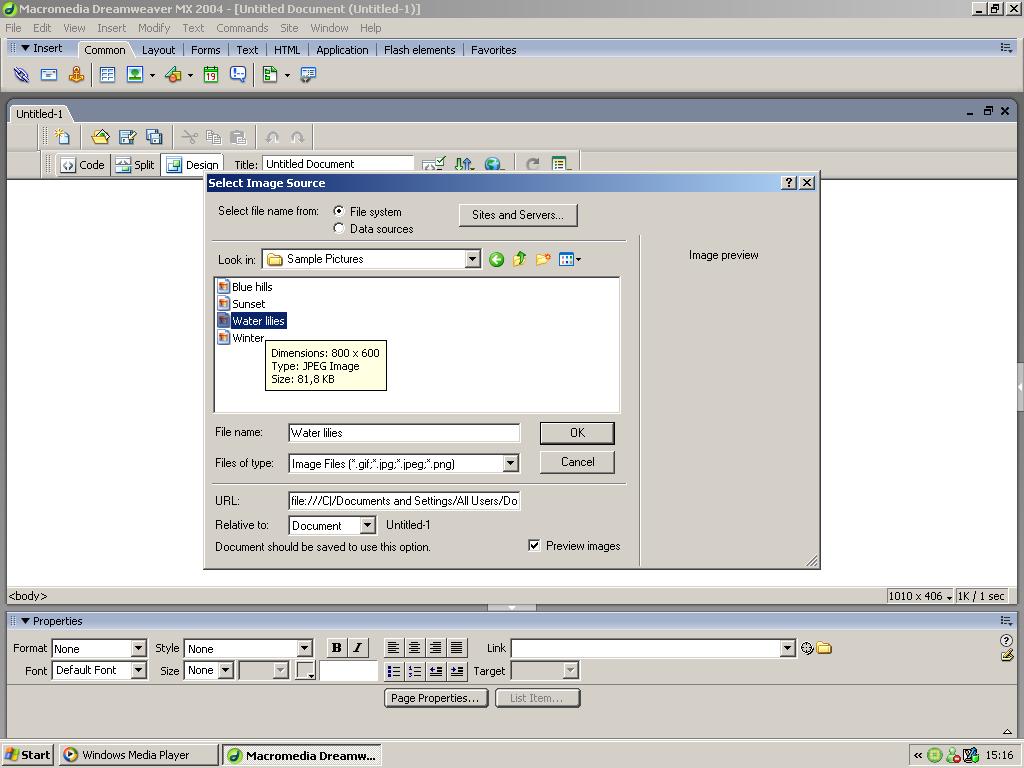1024x768 pixels.
Task: Expand the Files of type dropdown
Action: coord(510,464)
